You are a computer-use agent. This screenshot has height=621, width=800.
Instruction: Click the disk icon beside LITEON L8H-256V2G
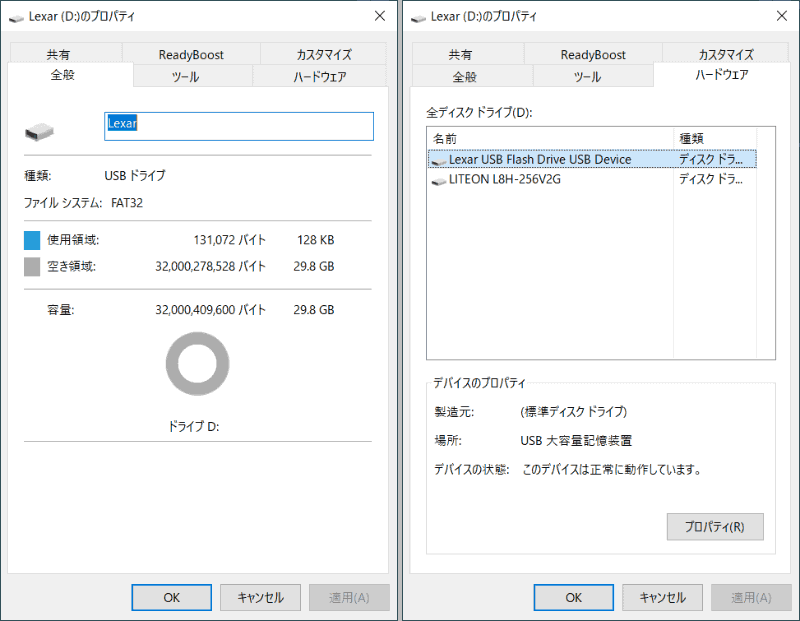point(438,179)
